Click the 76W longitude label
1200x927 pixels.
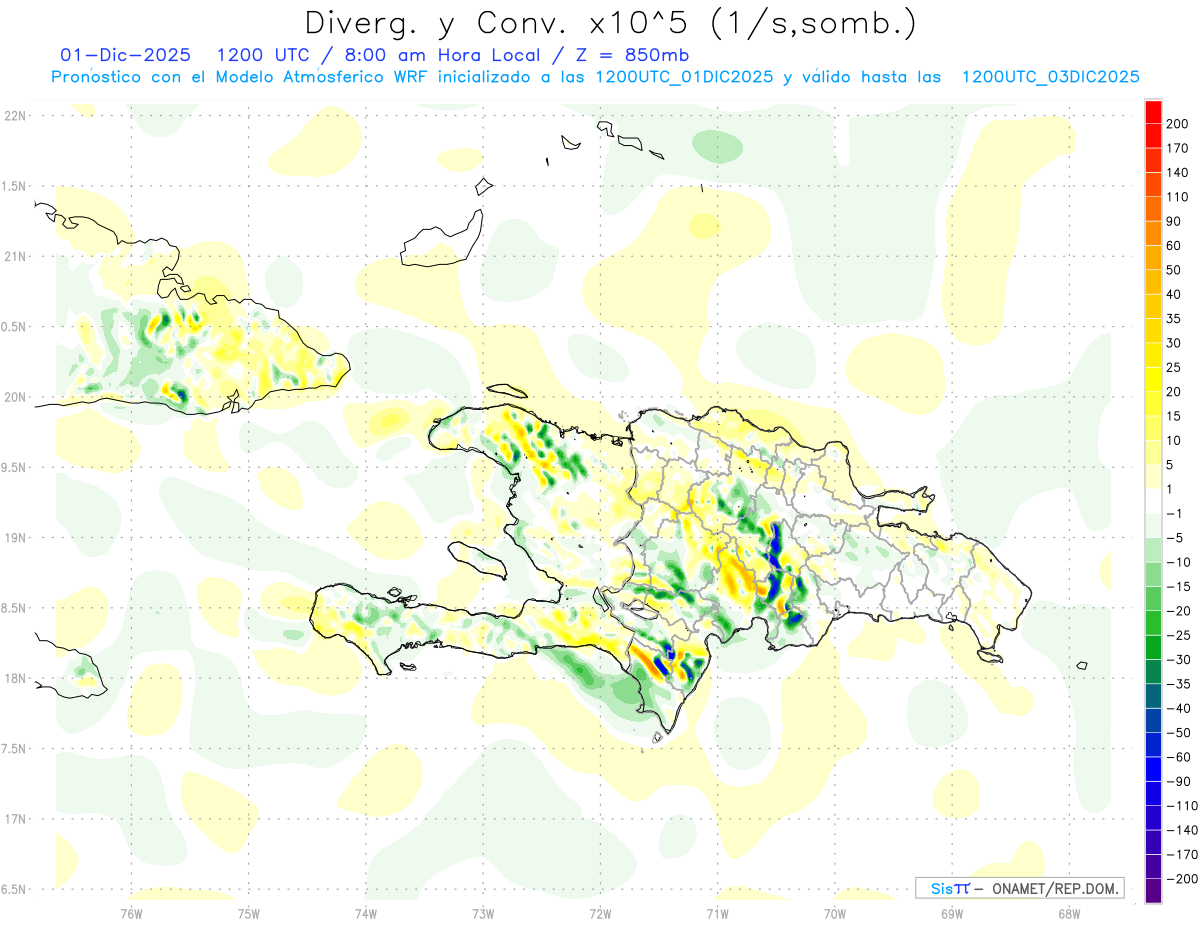(x=131, y=914)
